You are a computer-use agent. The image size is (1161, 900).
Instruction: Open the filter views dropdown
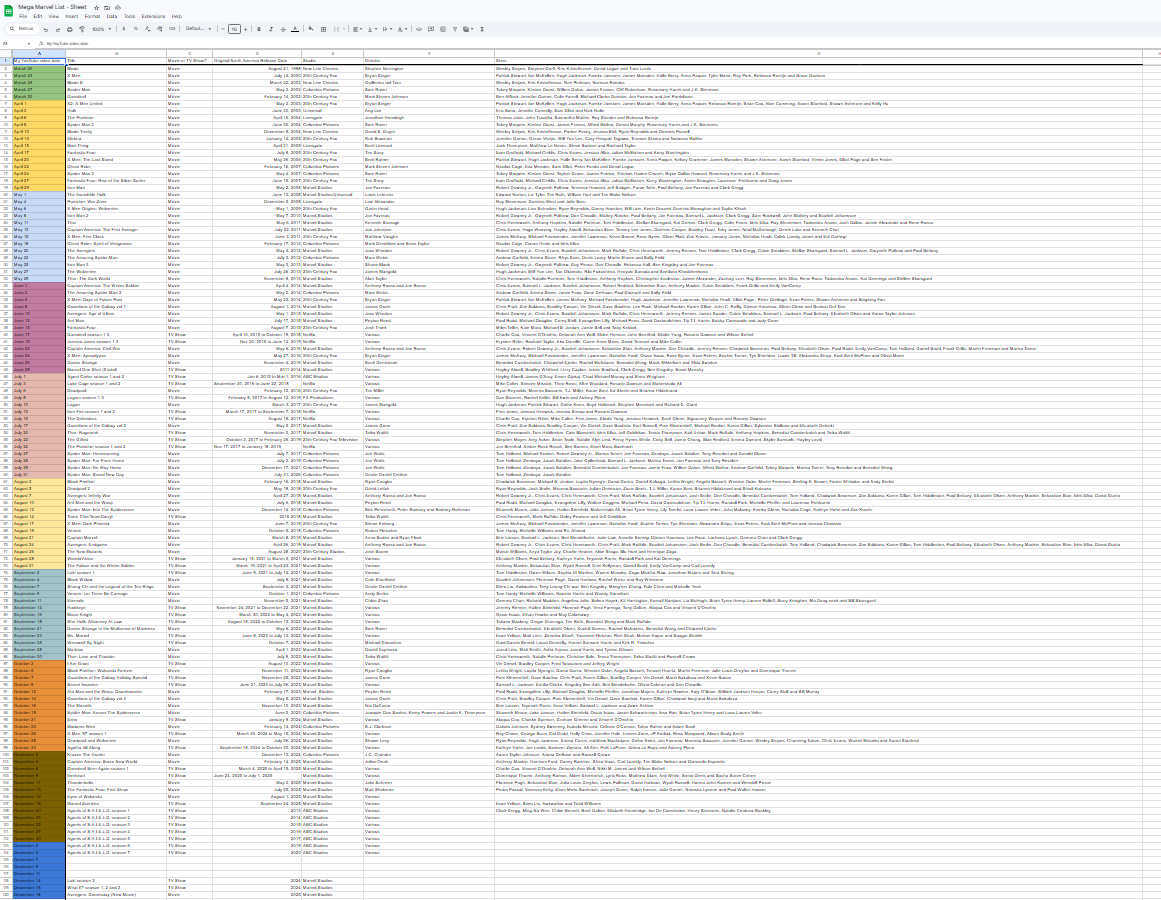tap(469, 29)
